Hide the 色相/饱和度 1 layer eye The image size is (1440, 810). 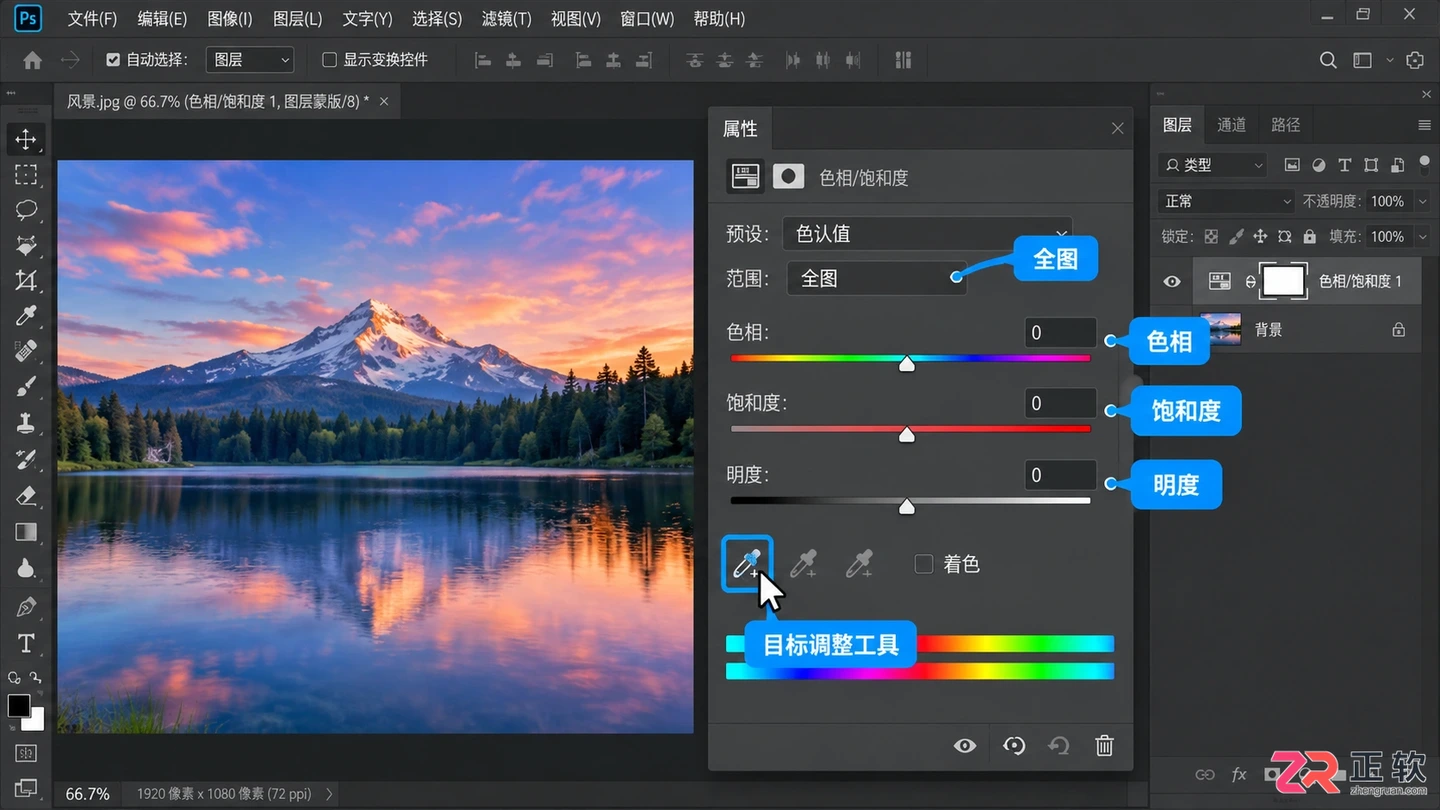click(x=1172, y=282)
